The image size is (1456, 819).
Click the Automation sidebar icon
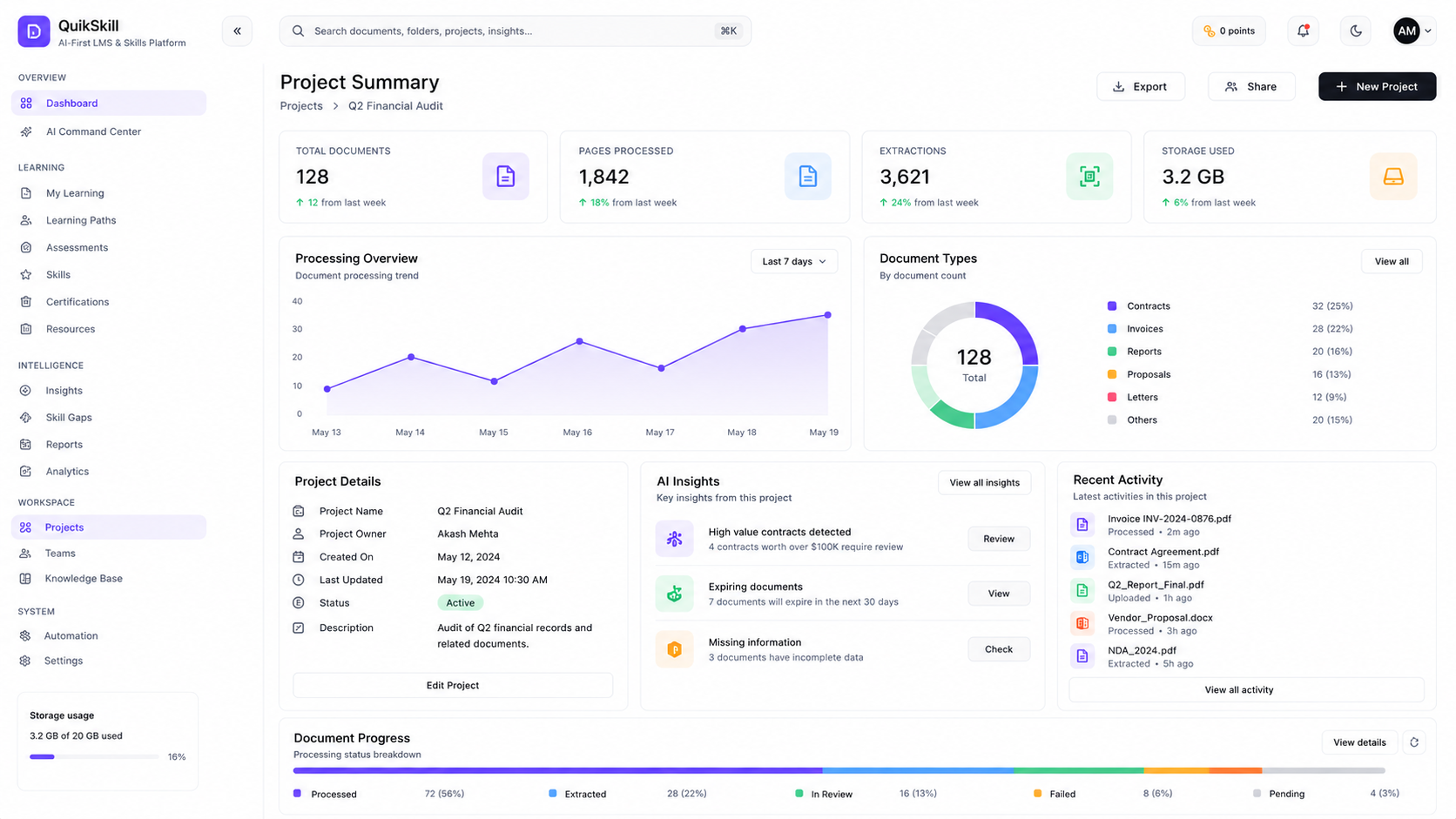click(x=26, y=636)
